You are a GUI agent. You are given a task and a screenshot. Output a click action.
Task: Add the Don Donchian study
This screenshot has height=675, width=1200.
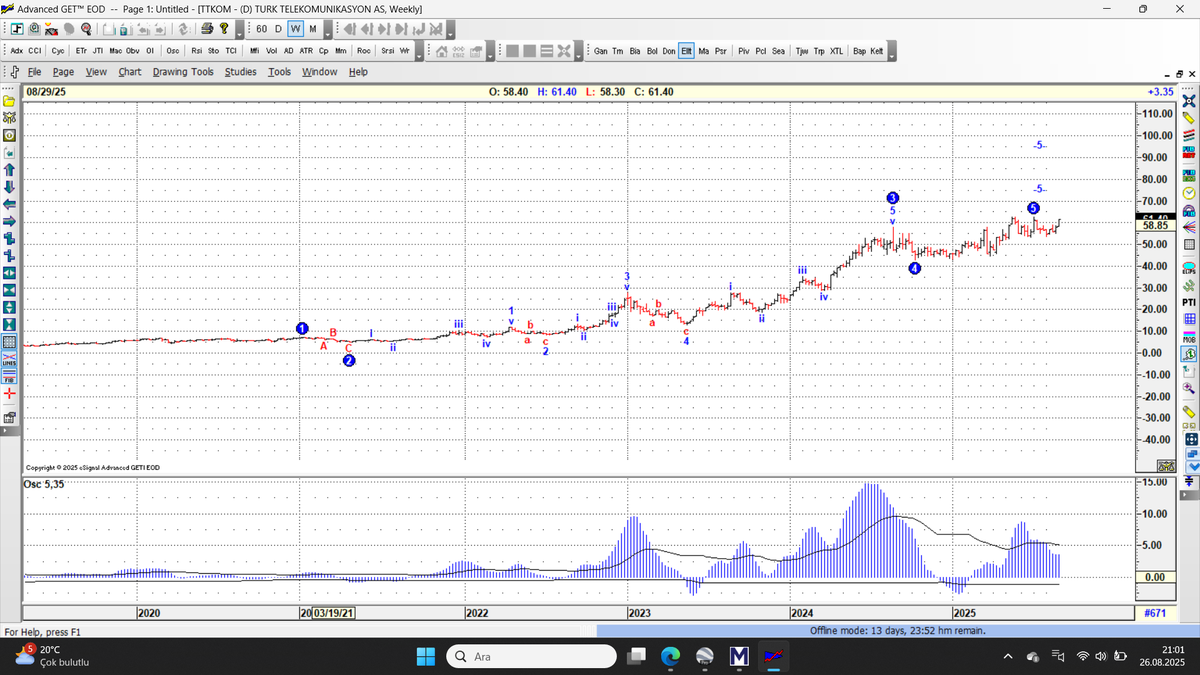(669, 49)
